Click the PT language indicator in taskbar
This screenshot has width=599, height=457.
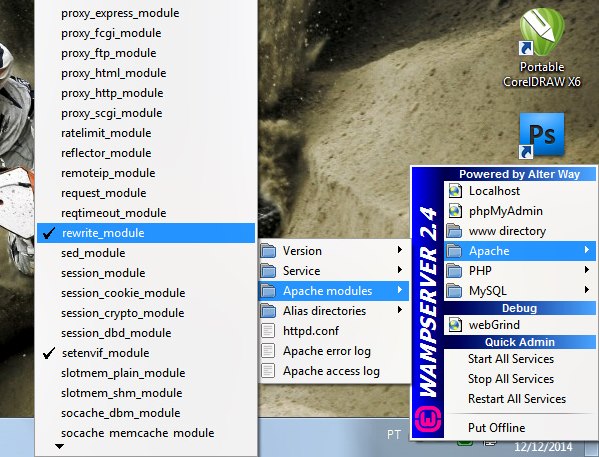(x=393, y=434)
